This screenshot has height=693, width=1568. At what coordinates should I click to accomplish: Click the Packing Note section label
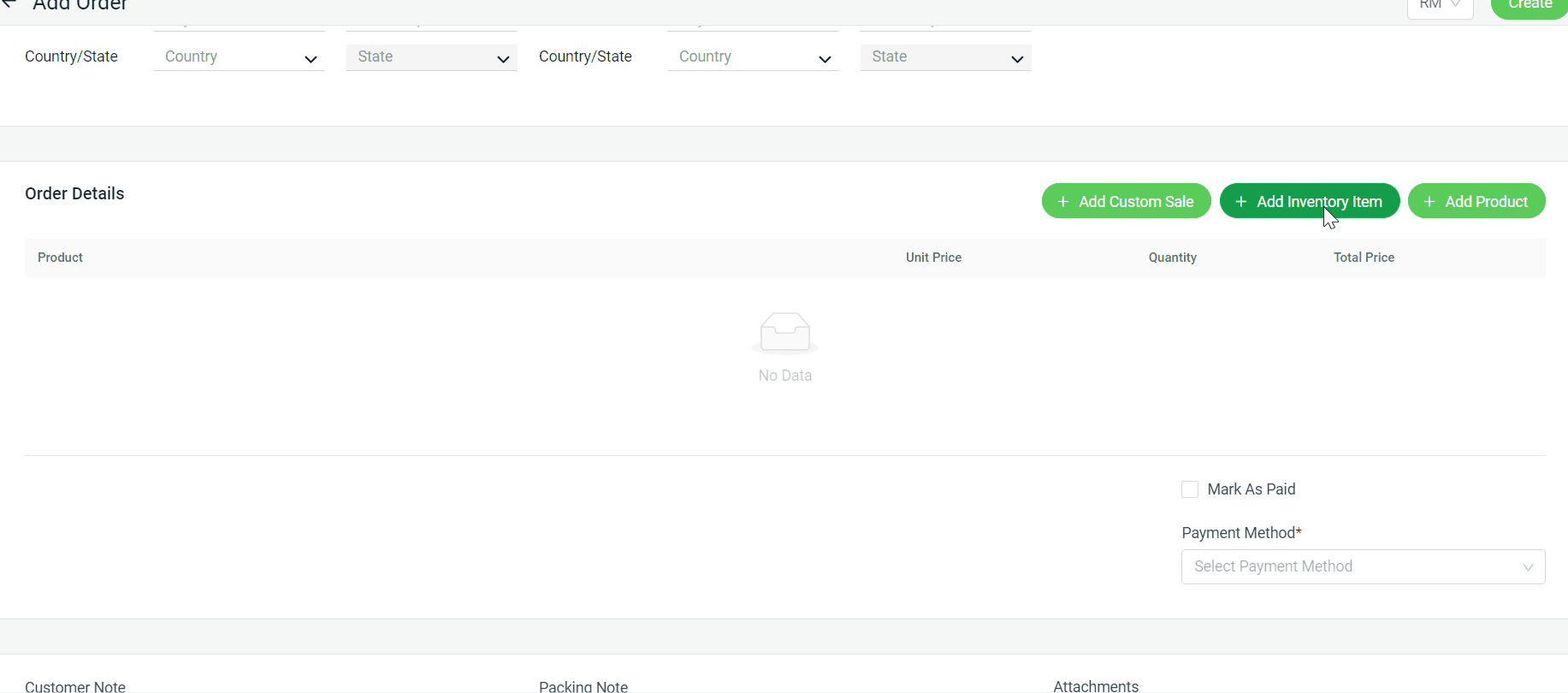(x=583, y=686)
